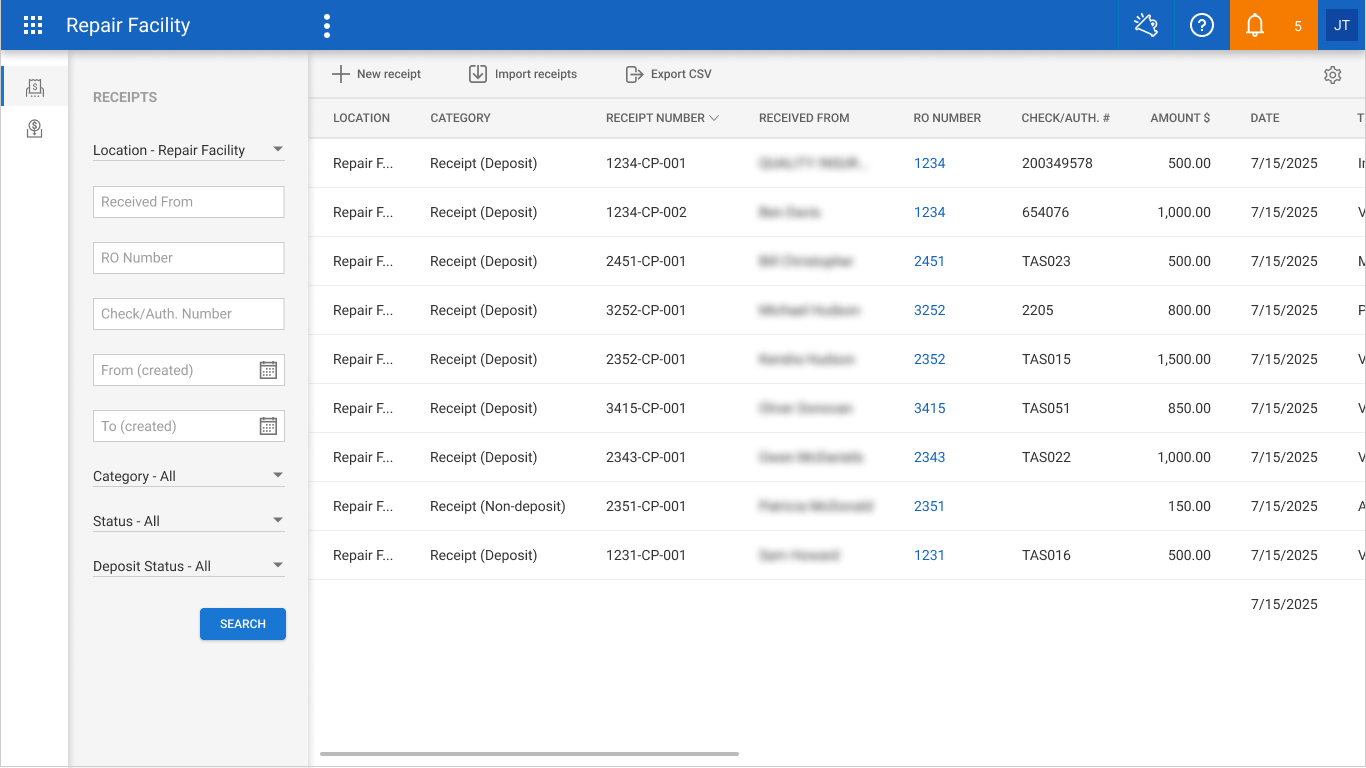Click the CATEGORY column header
Viewport: 1366px width, 768px height.
pyautogui.click(x=460, y=118)
